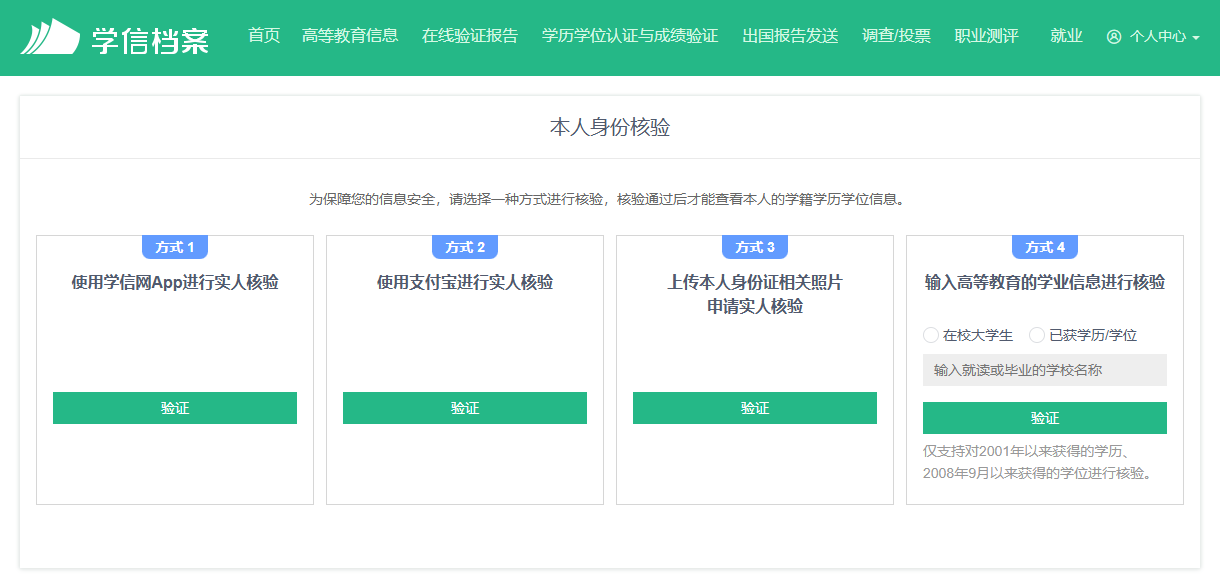This screenshot has height=584, width=1220.
Task: Select the 在校大学生 radio button
Action: 931,335
